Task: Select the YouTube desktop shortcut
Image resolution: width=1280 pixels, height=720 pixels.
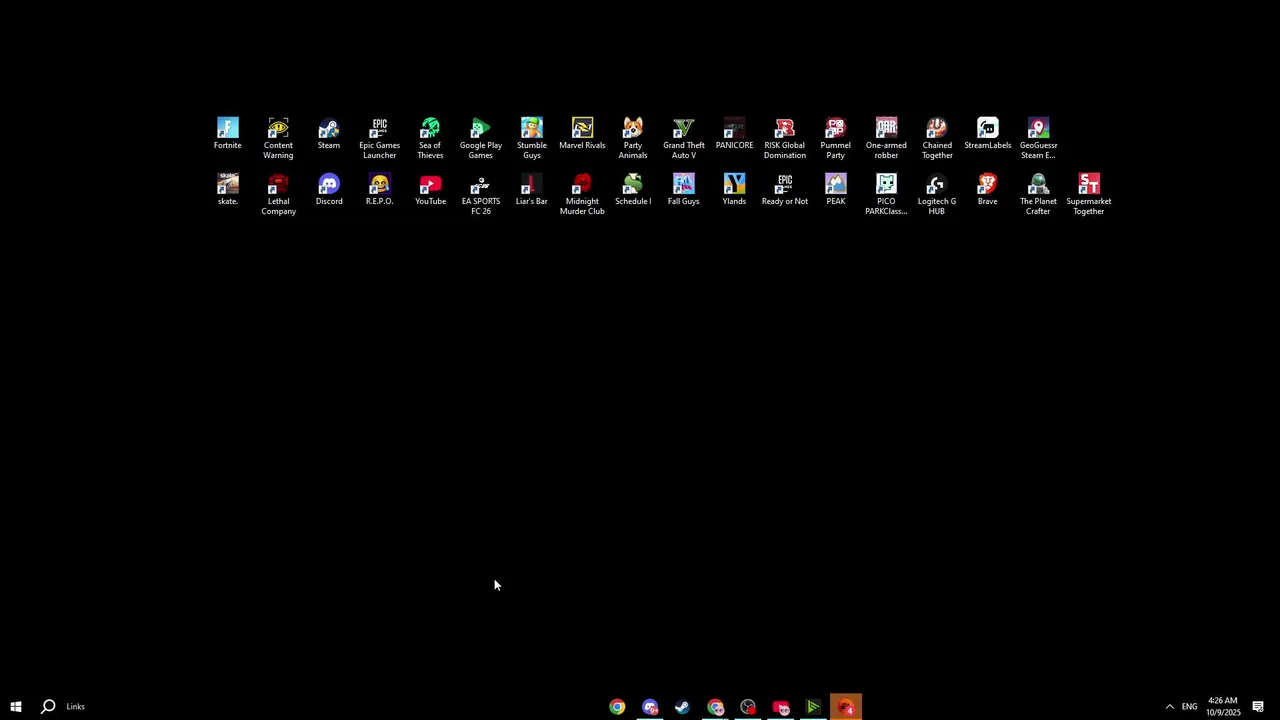Action: (x=430, y=190)
